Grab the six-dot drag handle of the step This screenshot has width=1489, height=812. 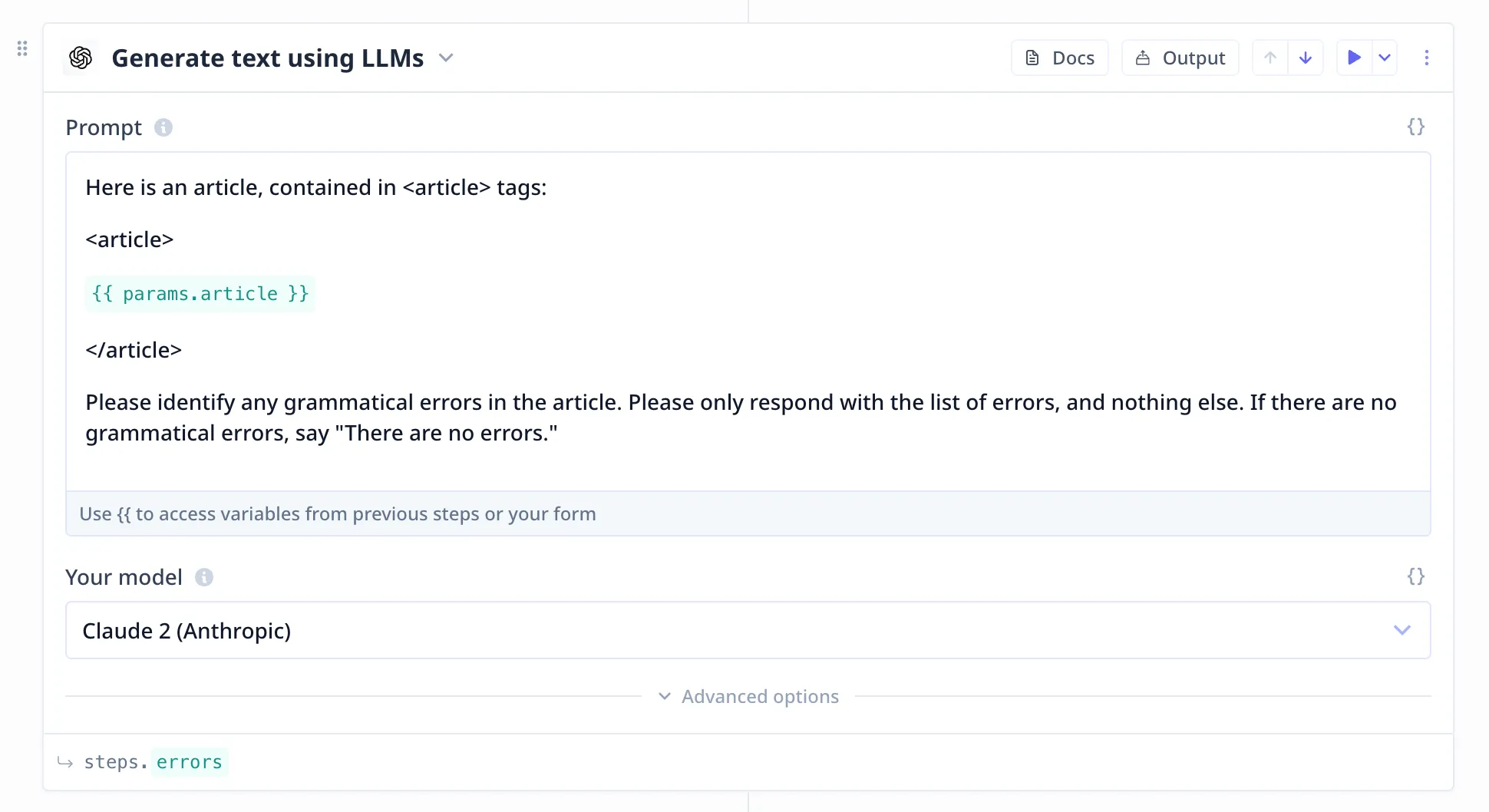[x=22, y=49]
